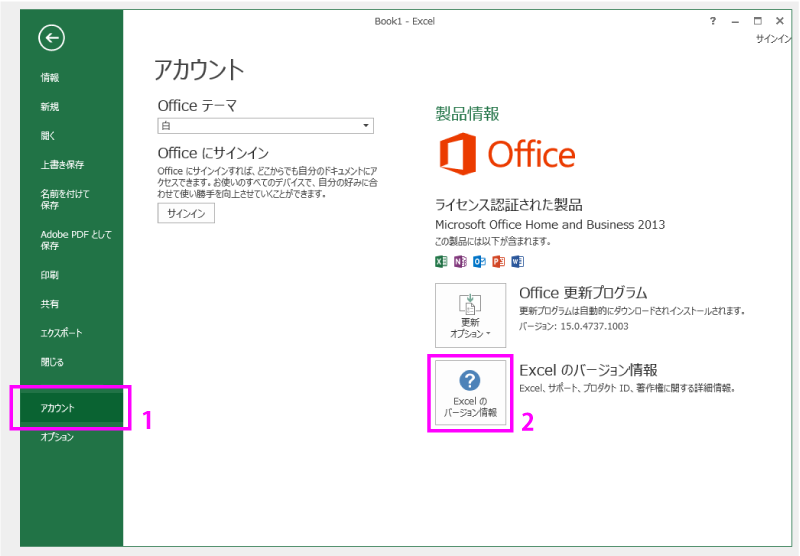This screenshot has width=800, height=556.
Task: Click the PowerPoint product icon
Action: pos(498,262)
